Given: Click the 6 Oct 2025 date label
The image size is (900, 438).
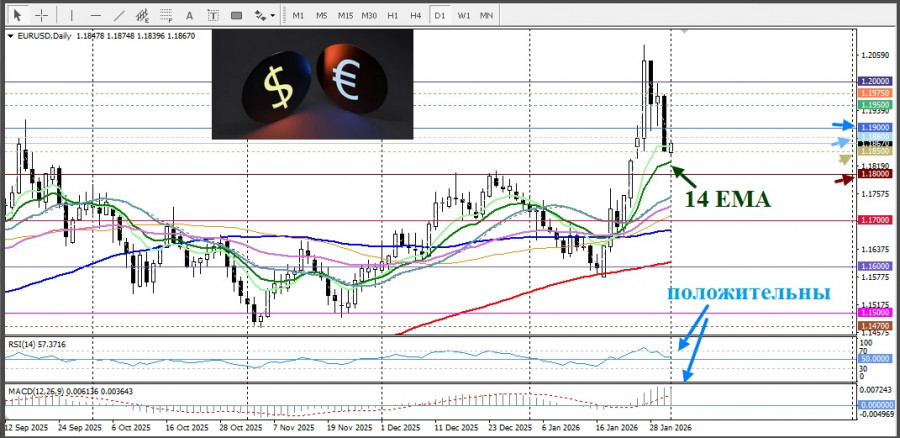Looking at the screenshot, I should [x=131, y=428].
